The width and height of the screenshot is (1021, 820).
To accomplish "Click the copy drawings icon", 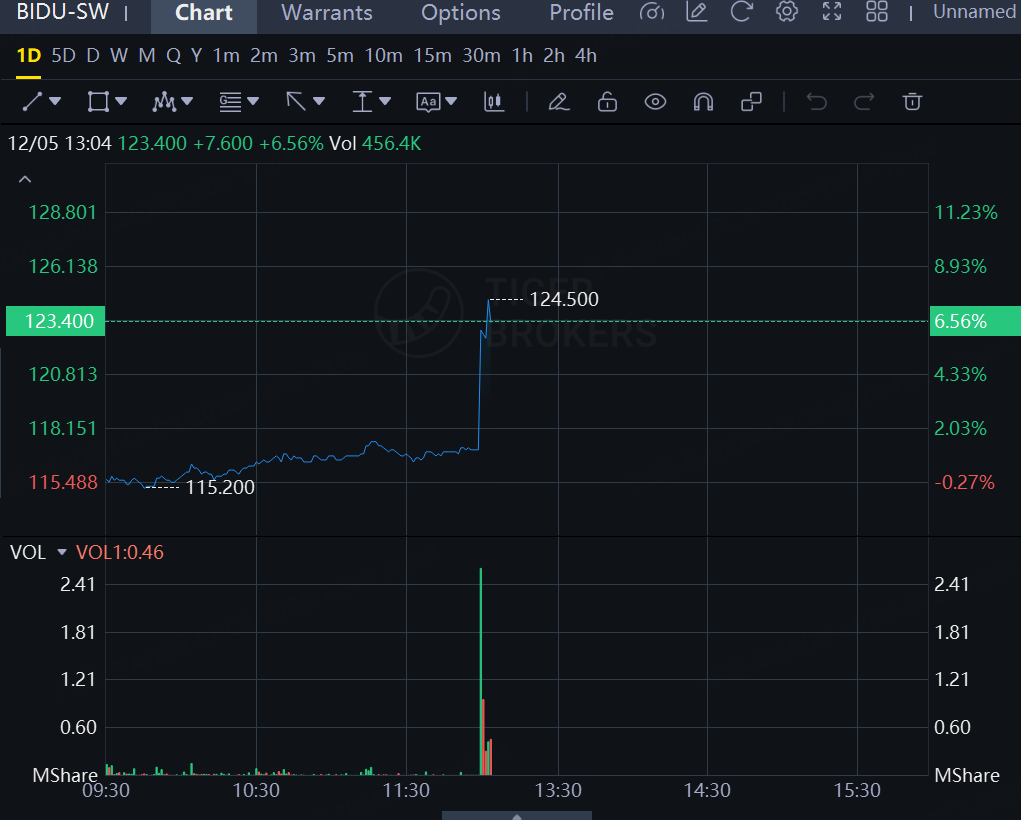I will (x=751, y=102).
